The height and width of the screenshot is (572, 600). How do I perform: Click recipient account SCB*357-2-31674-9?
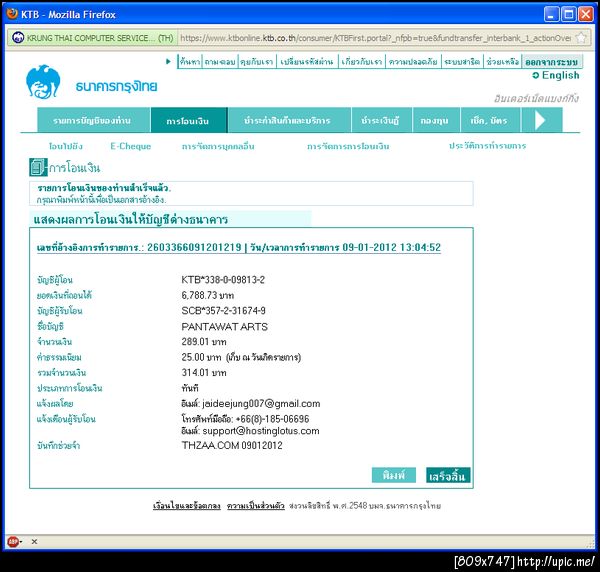point(223,310)
